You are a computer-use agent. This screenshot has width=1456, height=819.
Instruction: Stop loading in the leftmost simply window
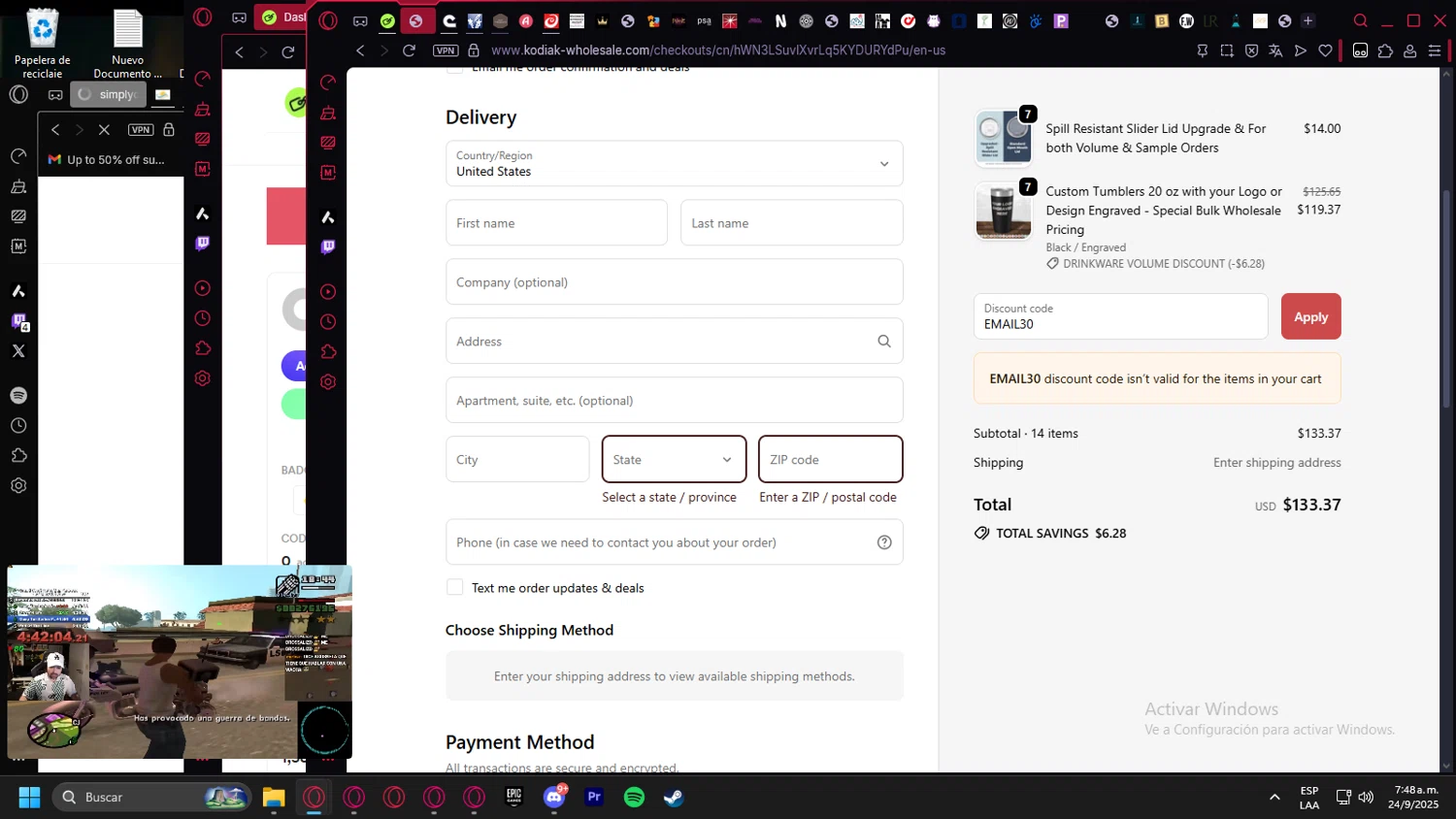pos(104,129)
